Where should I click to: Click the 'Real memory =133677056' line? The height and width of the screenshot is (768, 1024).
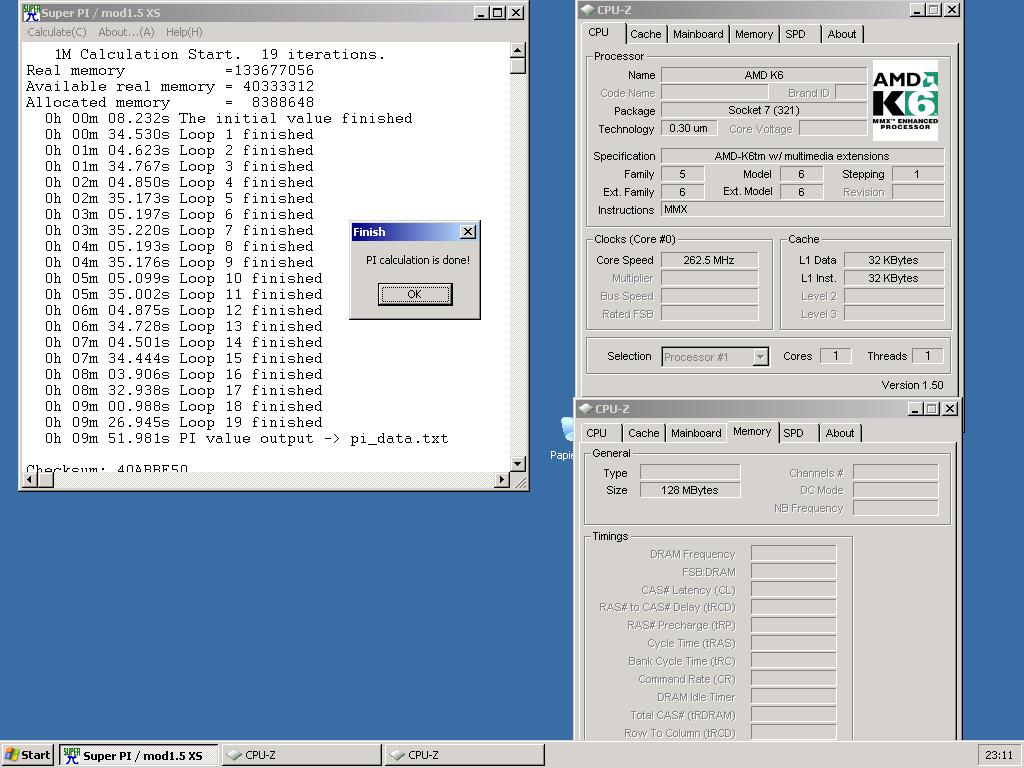[x=170, y=71]
